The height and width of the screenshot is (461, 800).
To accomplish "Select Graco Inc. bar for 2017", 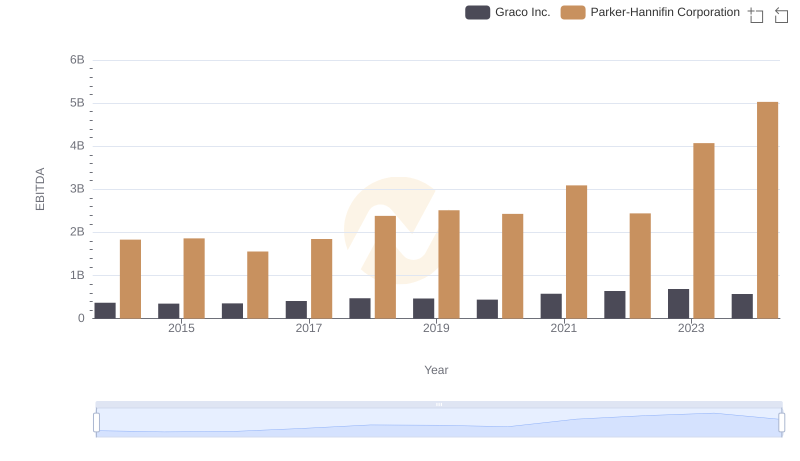I will click(x=296, y=310).
